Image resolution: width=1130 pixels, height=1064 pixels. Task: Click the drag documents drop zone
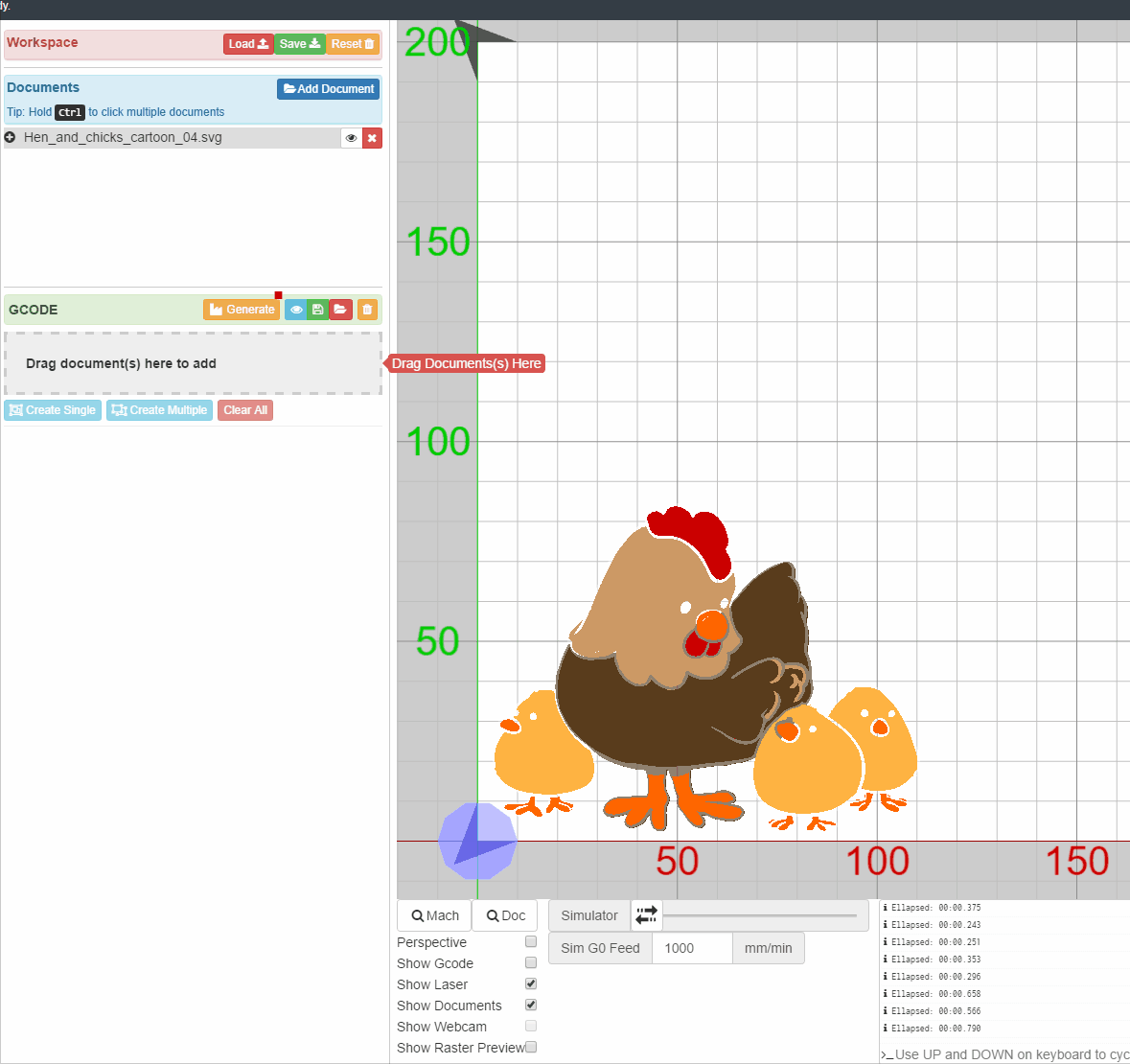tap(194, 363)
